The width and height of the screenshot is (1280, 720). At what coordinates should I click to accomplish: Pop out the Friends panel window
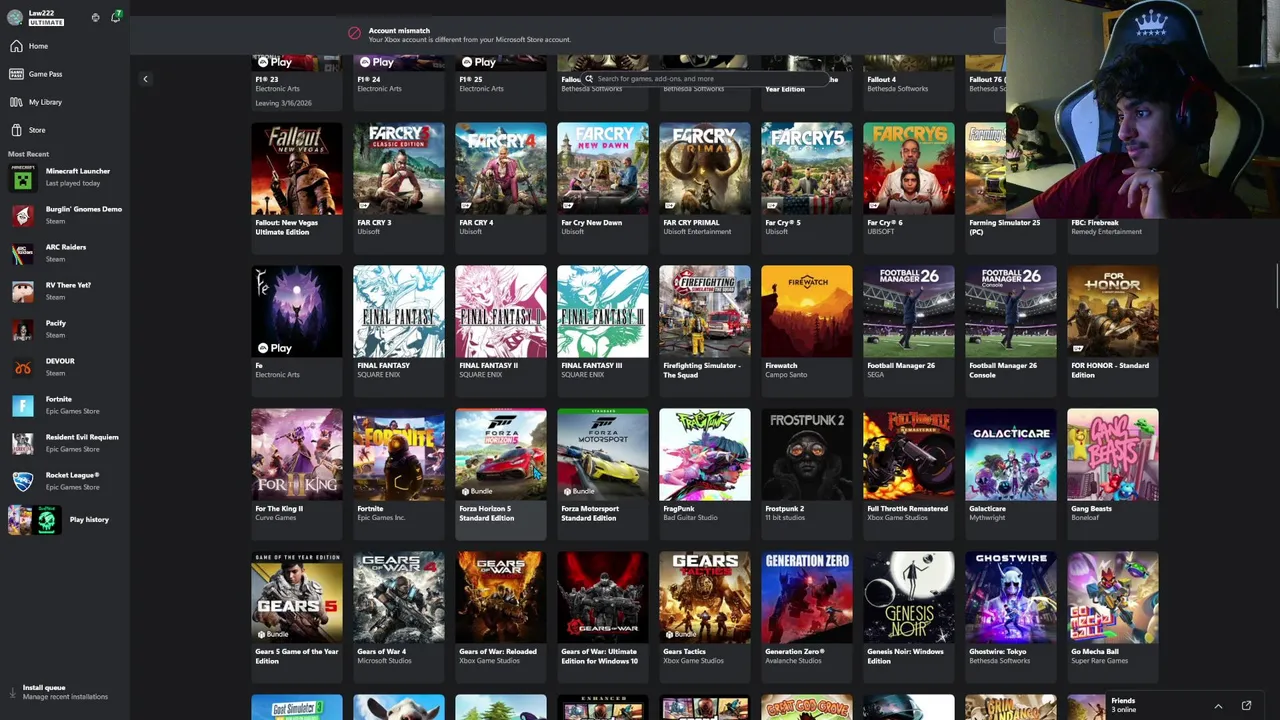[x=1246, y=706]
